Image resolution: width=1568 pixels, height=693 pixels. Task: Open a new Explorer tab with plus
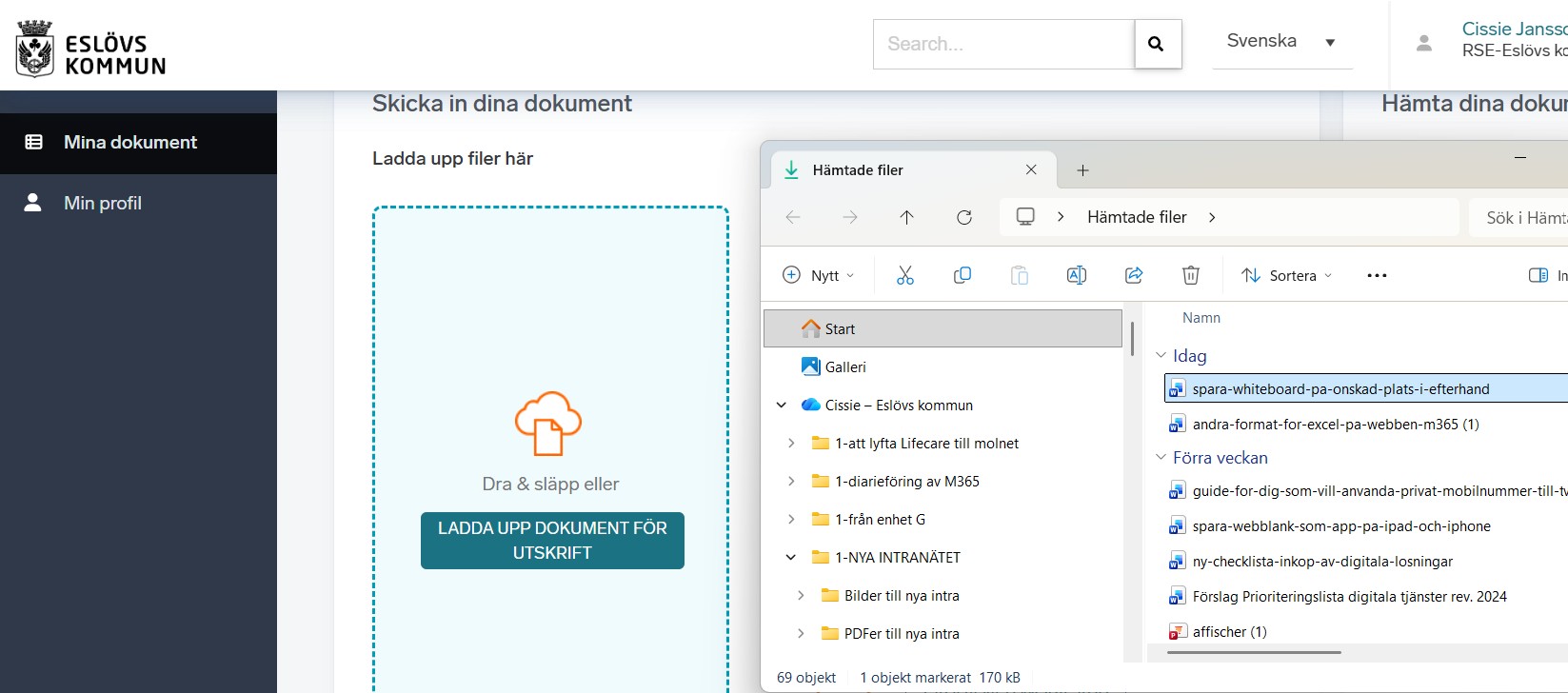(1082, 170)
